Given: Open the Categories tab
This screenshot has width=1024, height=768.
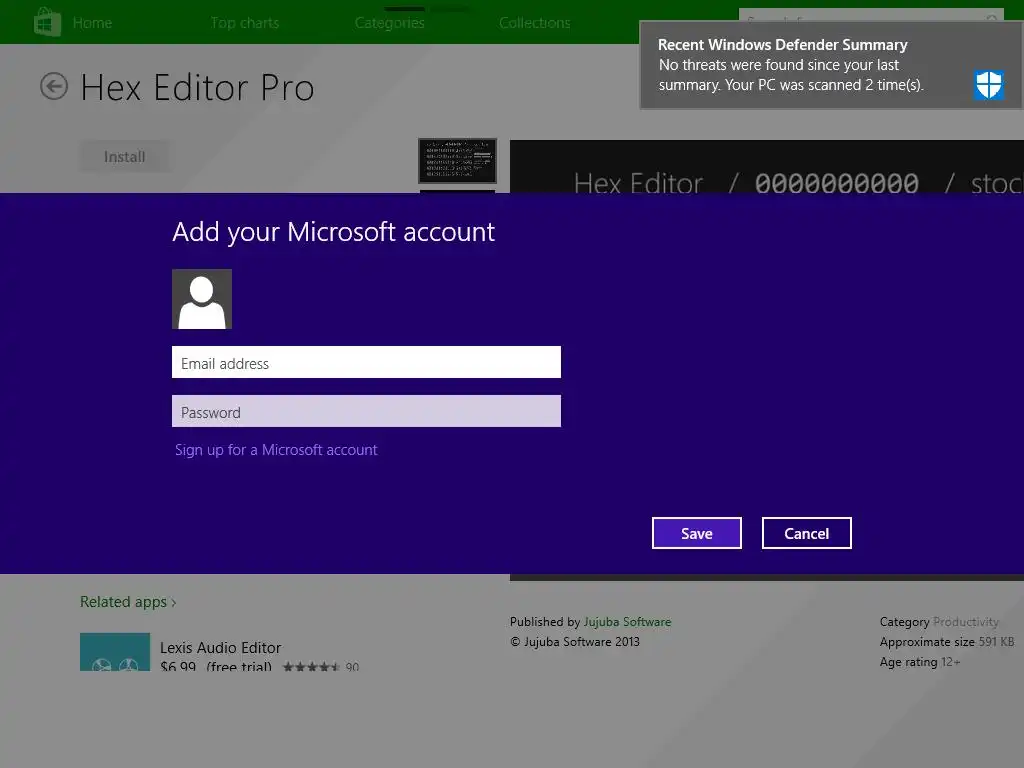Looking at the screenshot, I should 390,23.
